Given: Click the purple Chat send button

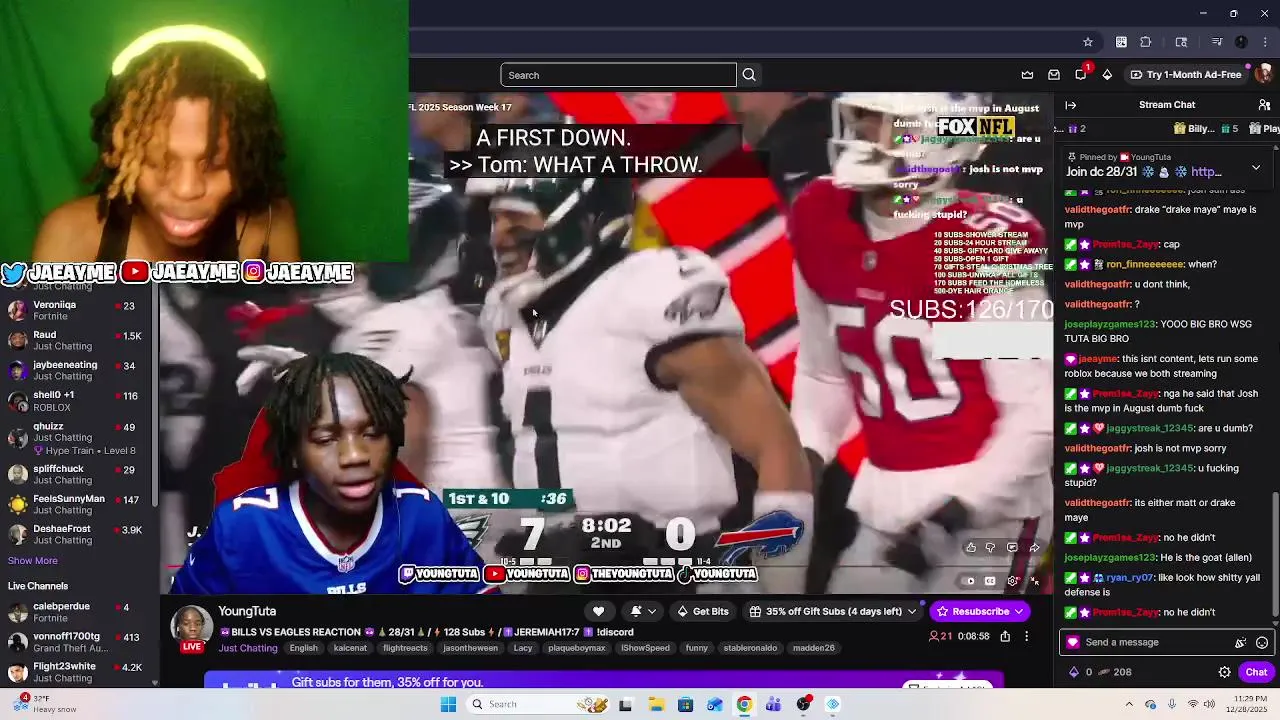Looking at the screenshot, I should tap(1256, 672).
